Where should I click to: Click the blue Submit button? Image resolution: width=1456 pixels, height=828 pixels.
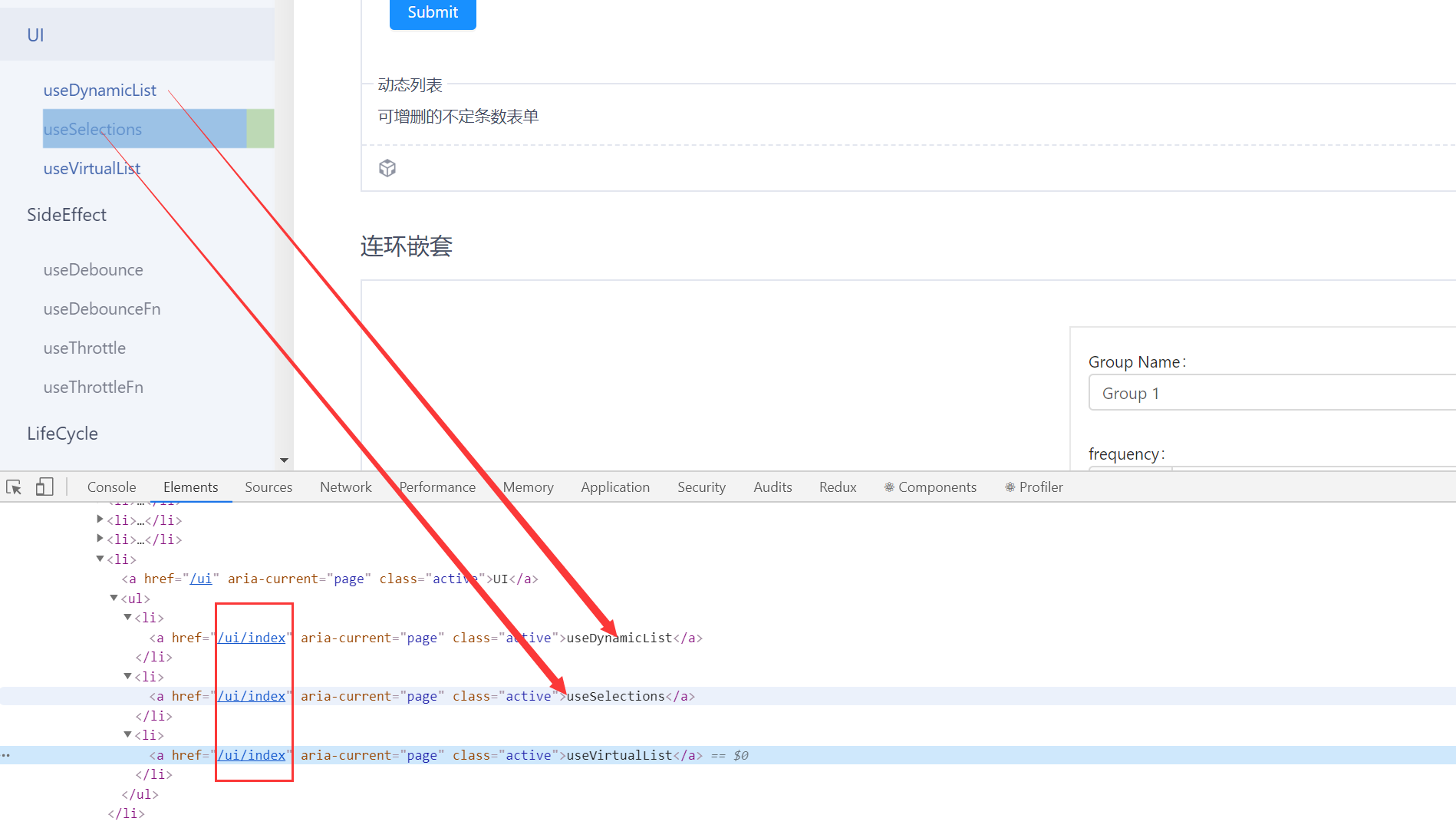point(433,13)
